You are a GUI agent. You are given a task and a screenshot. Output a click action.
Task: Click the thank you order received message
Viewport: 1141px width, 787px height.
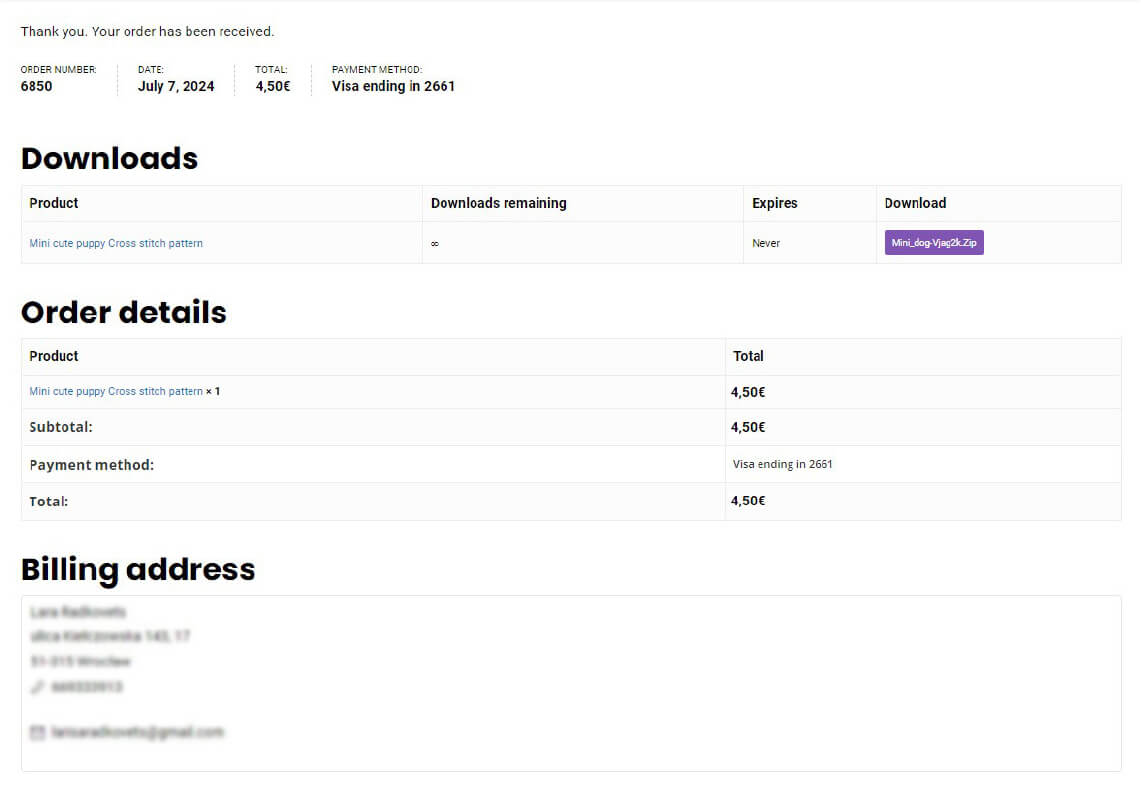coord(147,32)
